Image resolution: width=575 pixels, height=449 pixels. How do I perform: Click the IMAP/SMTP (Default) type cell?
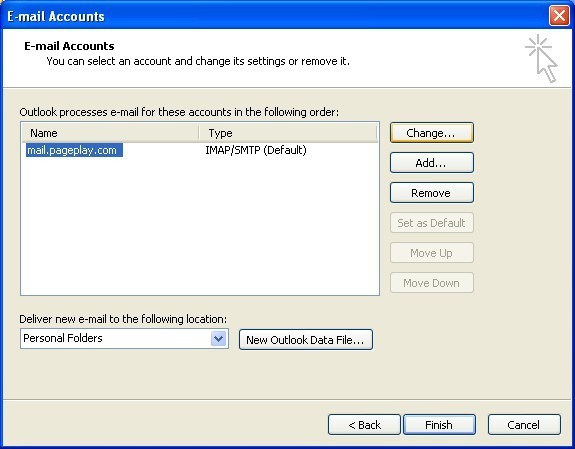(x=256, y=150)
